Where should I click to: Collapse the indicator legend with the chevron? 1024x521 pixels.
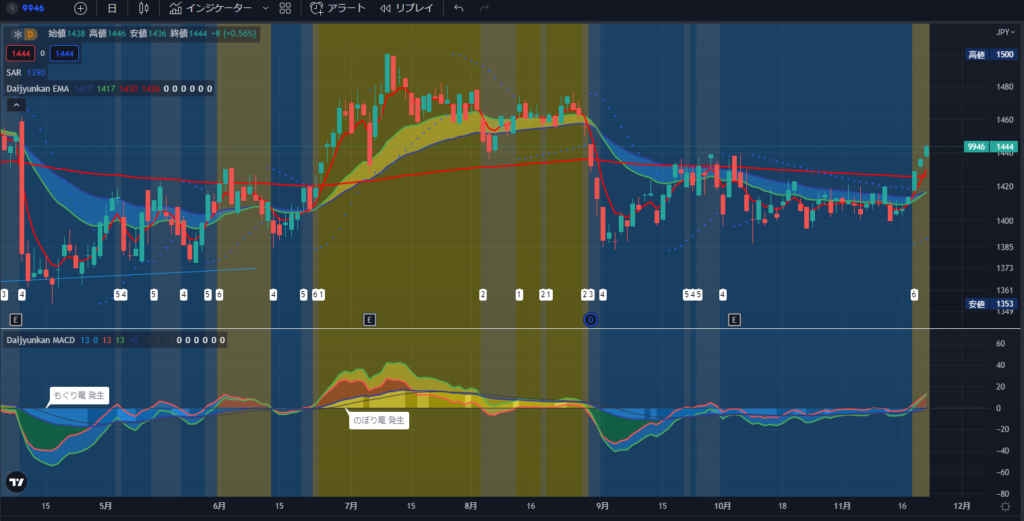[x=16, y=104]
